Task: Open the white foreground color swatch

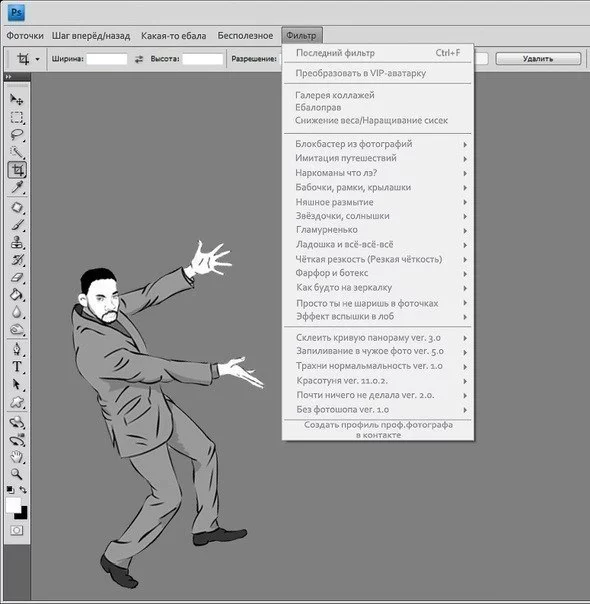Action: [x=13, y=505]
